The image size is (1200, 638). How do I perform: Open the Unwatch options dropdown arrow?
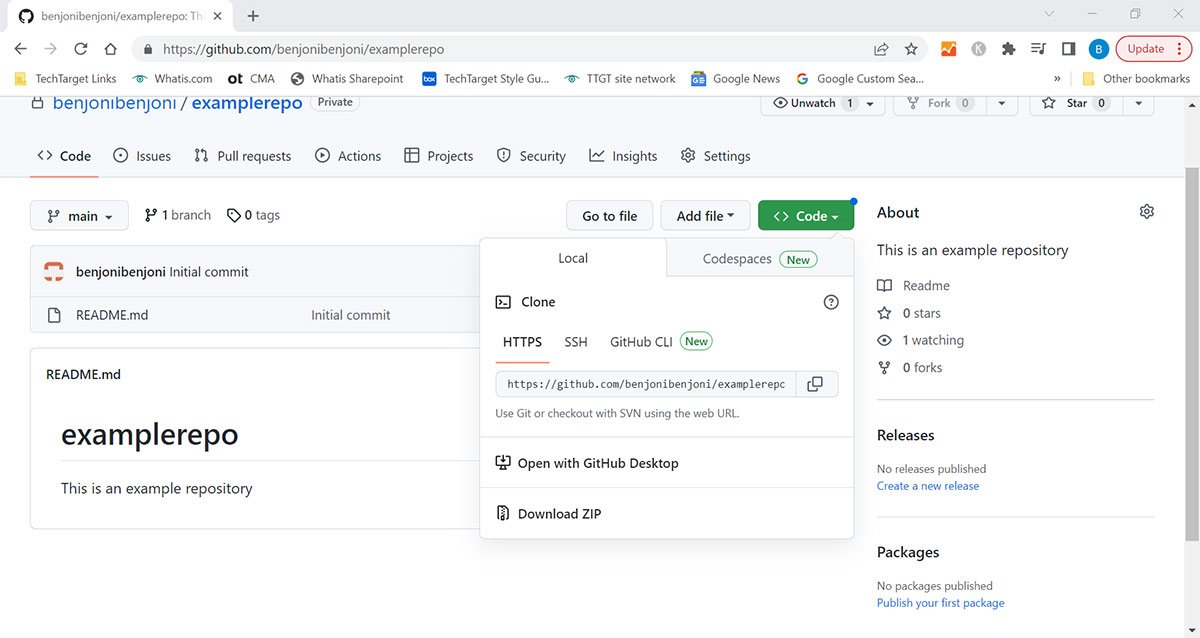870,103
